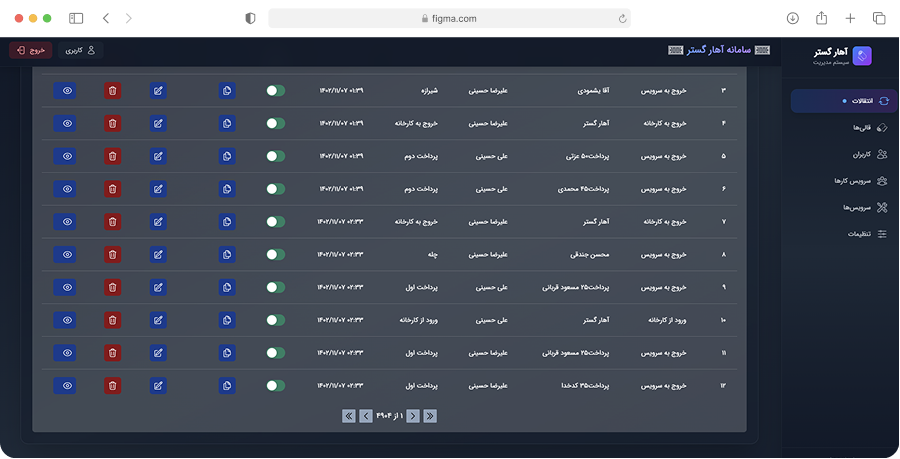900x459 pixels.
Task: Disable the green switch in row 11
Action: coord(276,353)
